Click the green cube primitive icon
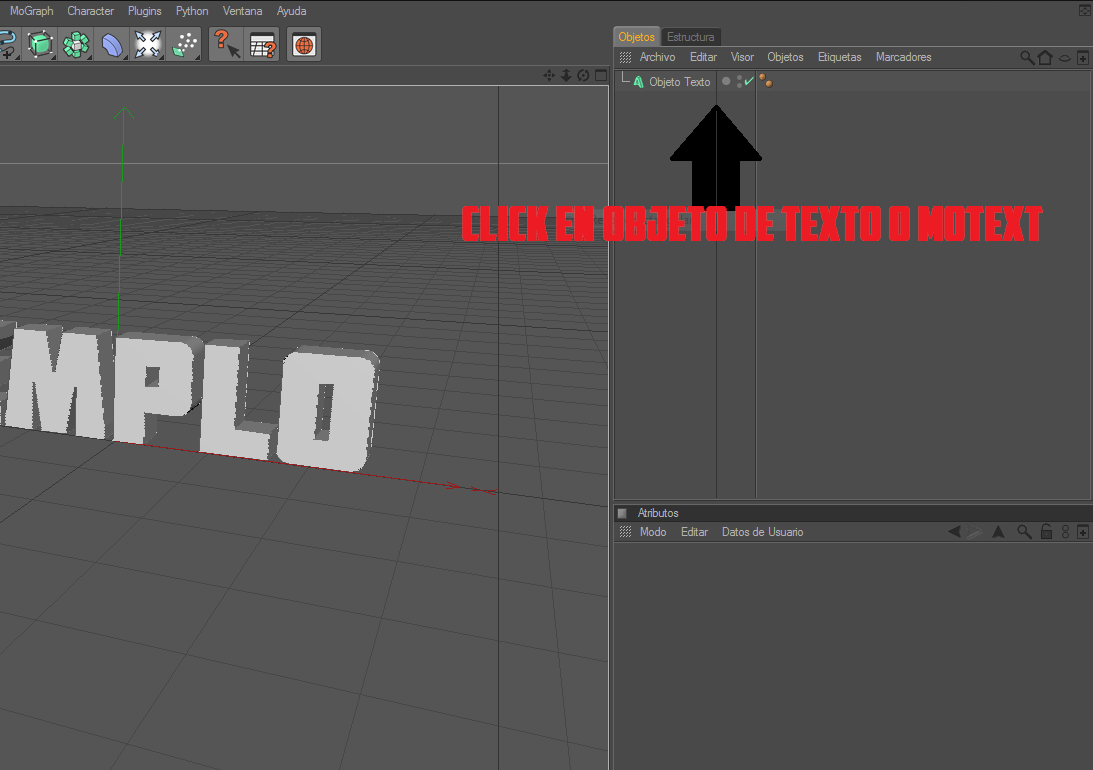 tap(40, 44)
